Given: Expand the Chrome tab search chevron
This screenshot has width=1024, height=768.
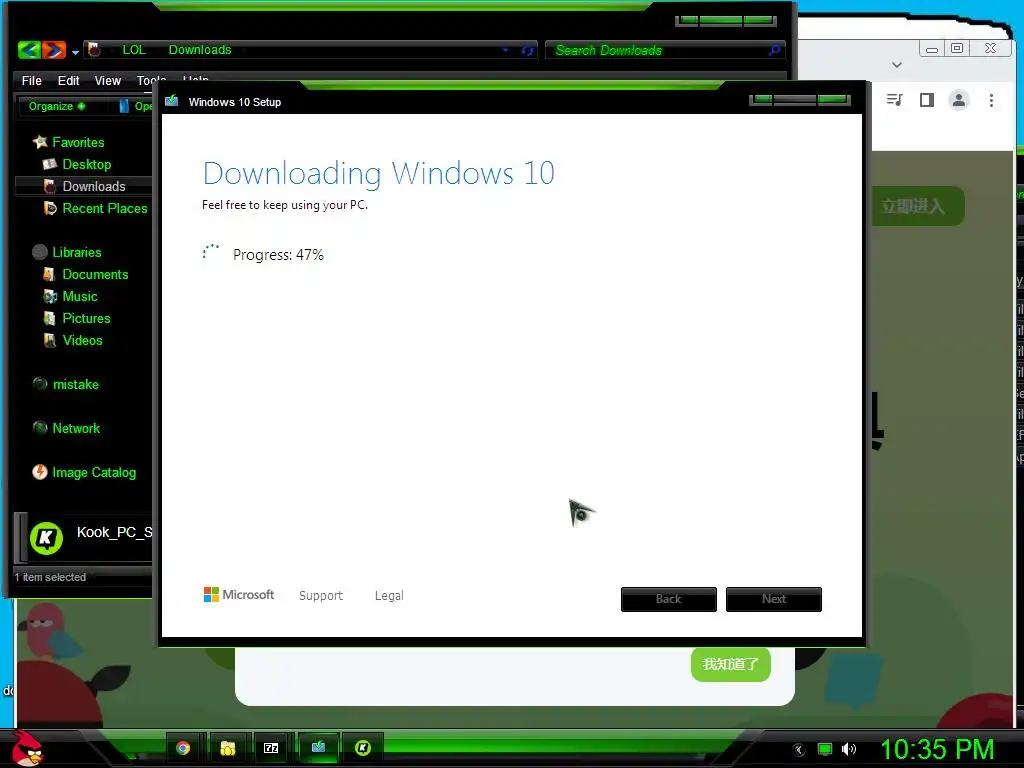Looking at the screenshot, I should click(x=897, y=65).
